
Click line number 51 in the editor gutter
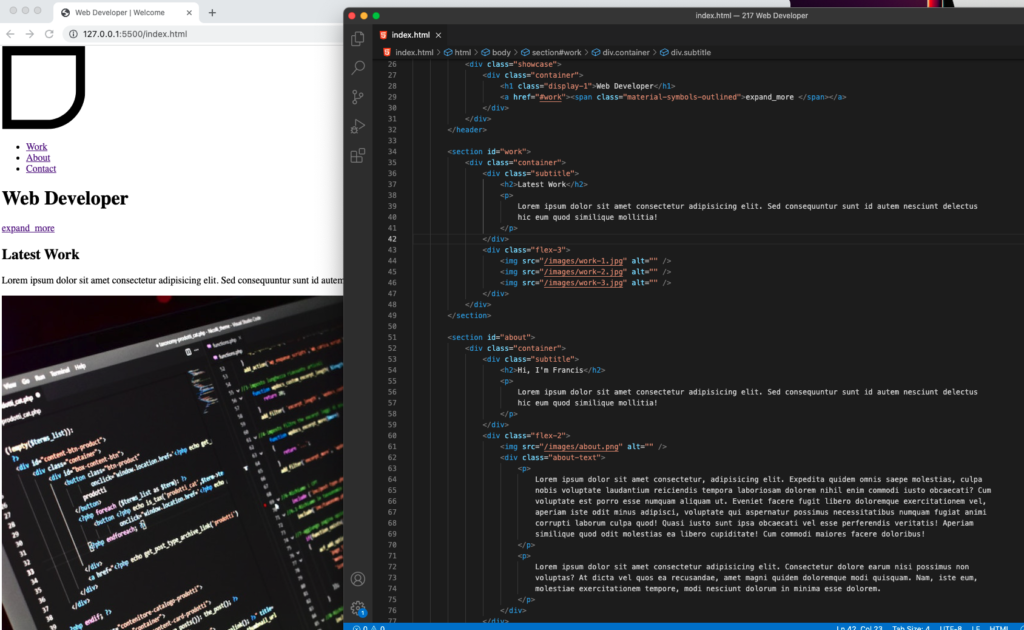coord(392,338)
